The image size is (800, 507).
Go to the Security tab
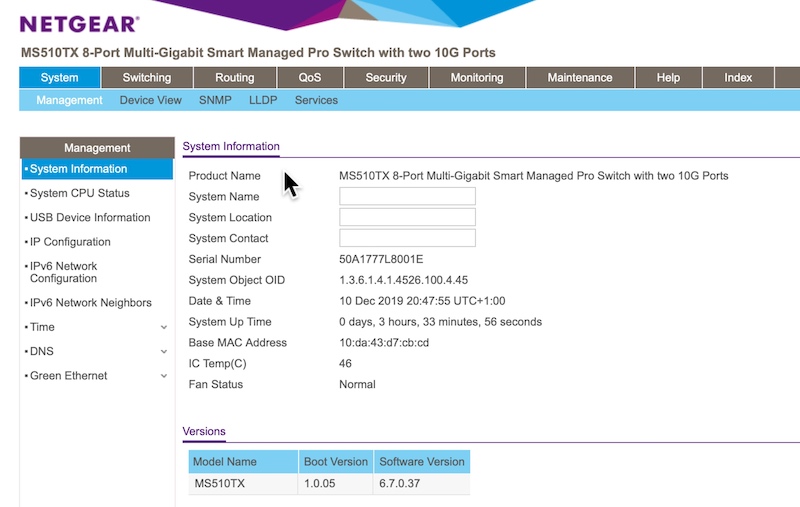386,78
